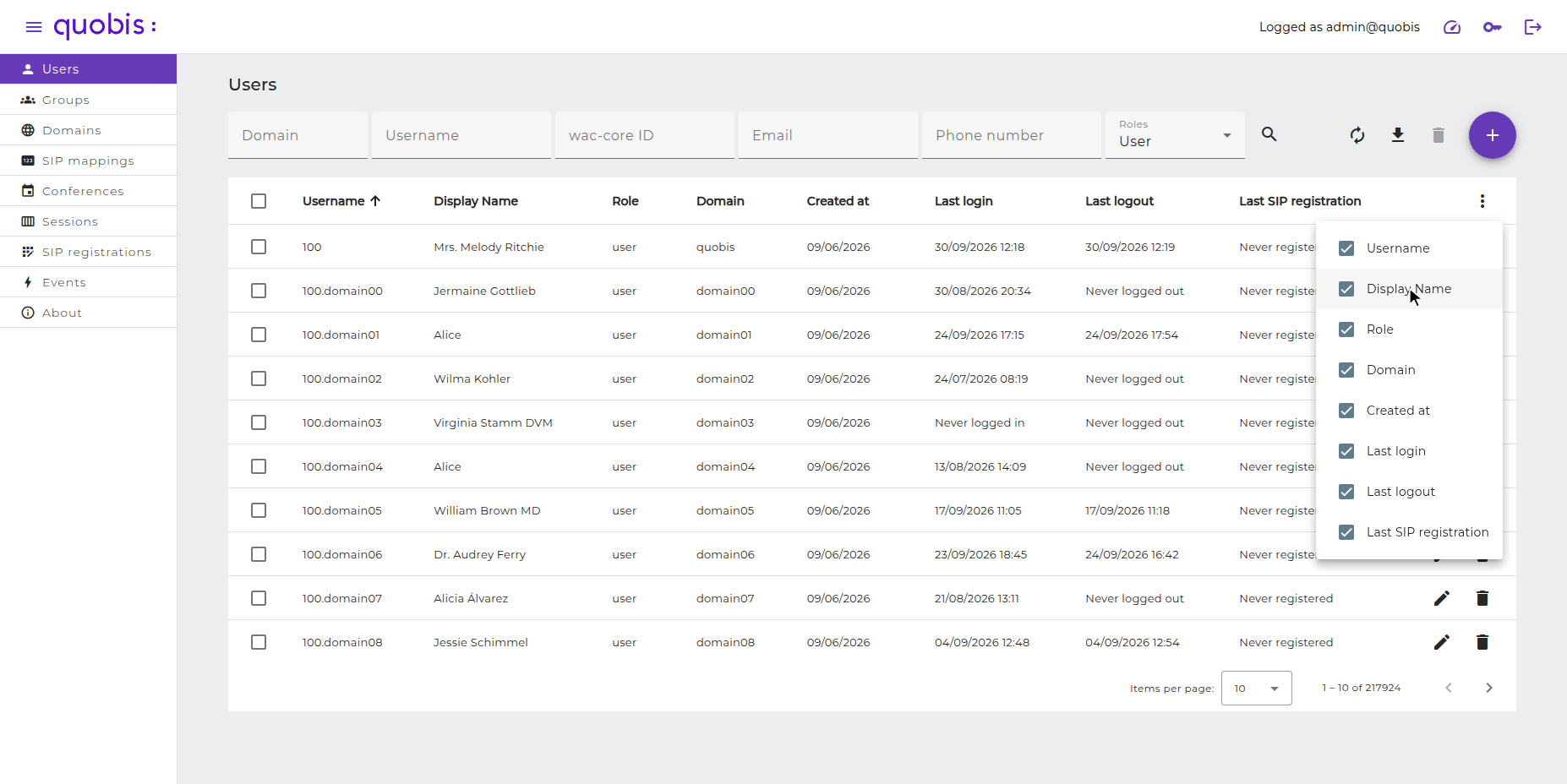This screenshot has width=1567, height=784.
Task: Uncheck the Display Name column option
Action: click(1346, 289)
